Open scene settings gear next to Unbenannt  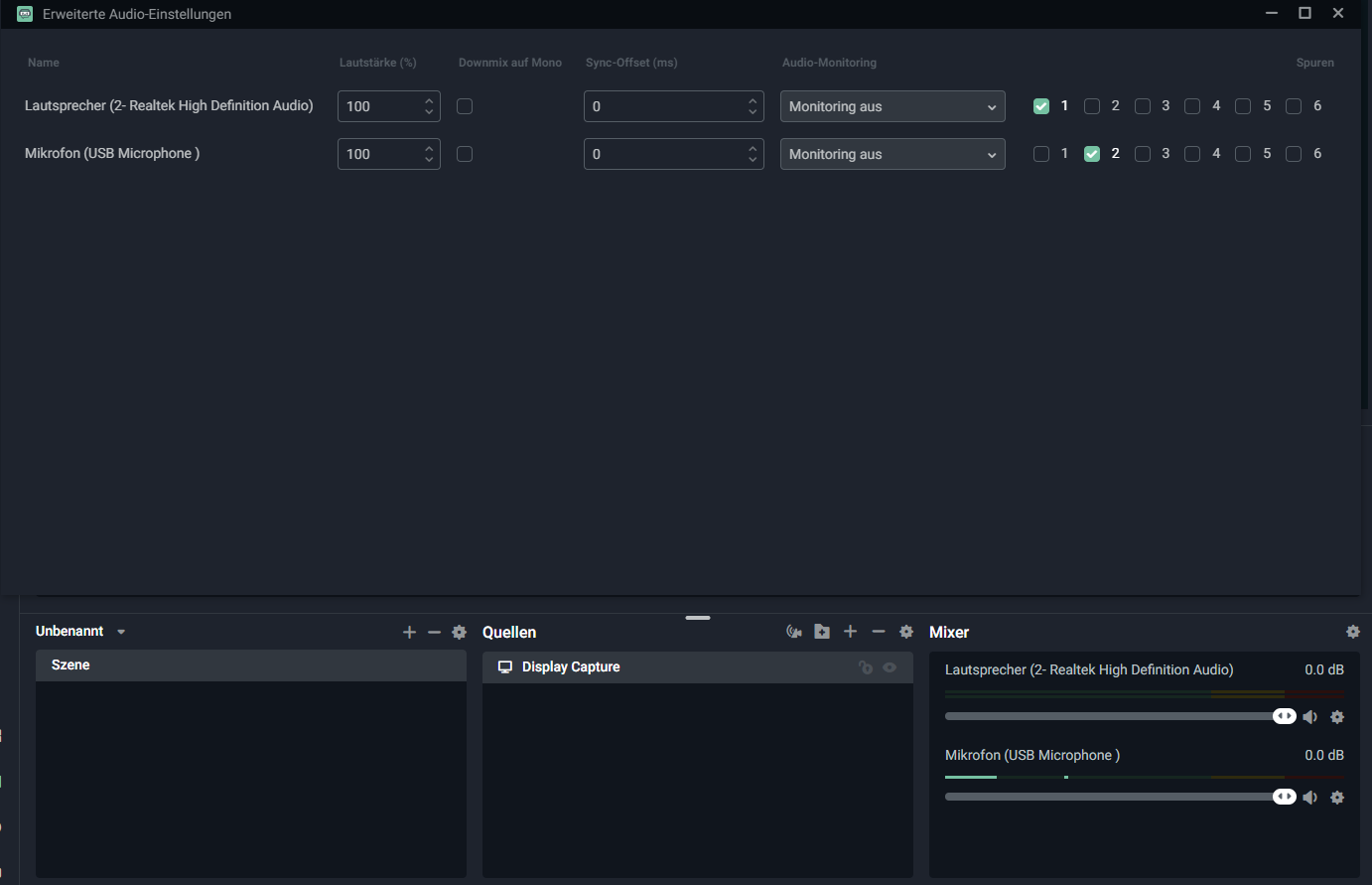coord(459,632)
